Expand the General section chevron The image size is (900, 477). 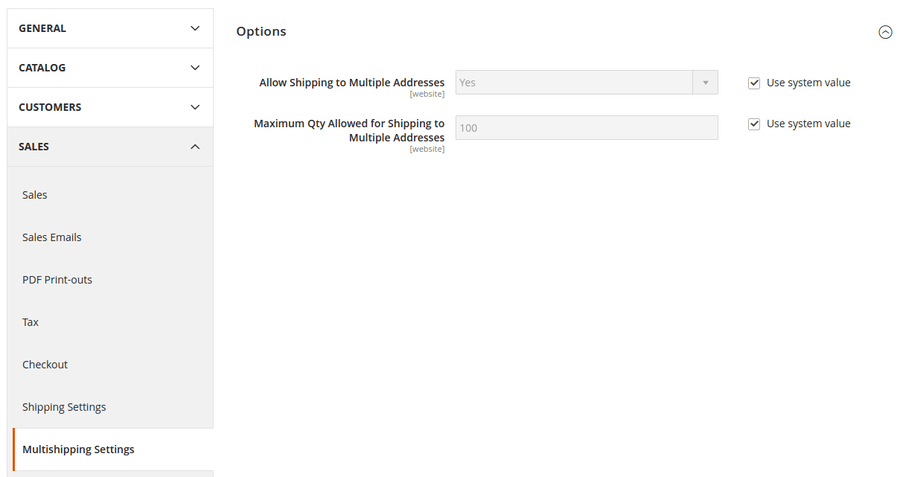195,28
